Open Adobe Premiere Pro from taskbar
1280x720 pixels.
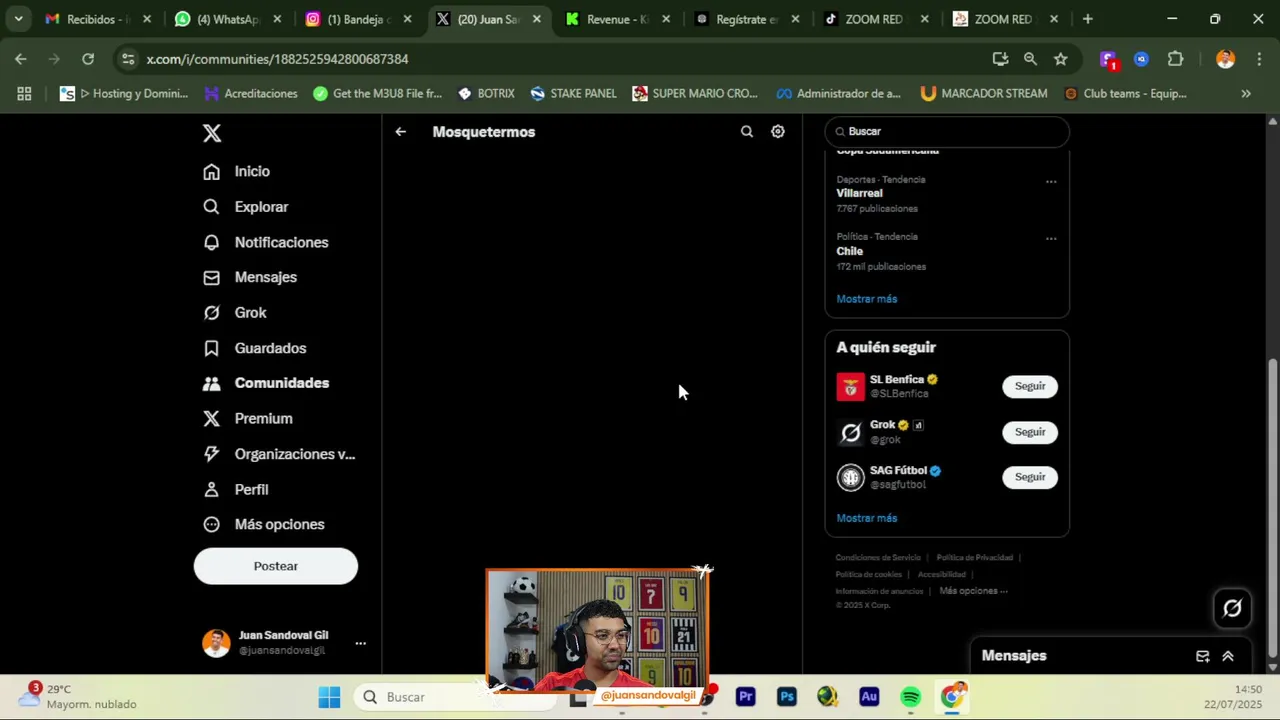745,697
